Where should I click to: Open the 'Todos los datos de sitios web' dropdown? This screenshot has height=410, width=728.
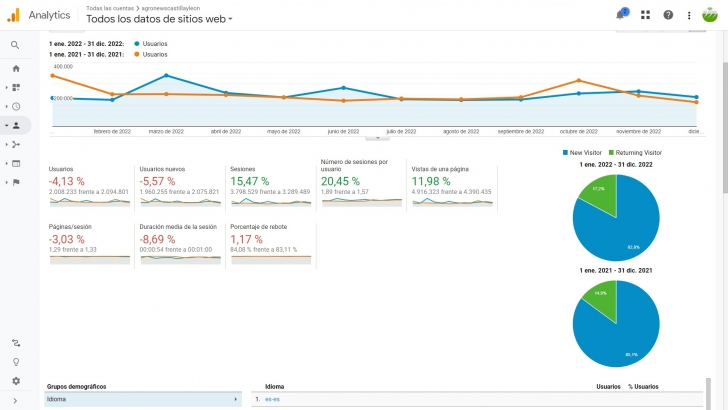pos(160,19)
